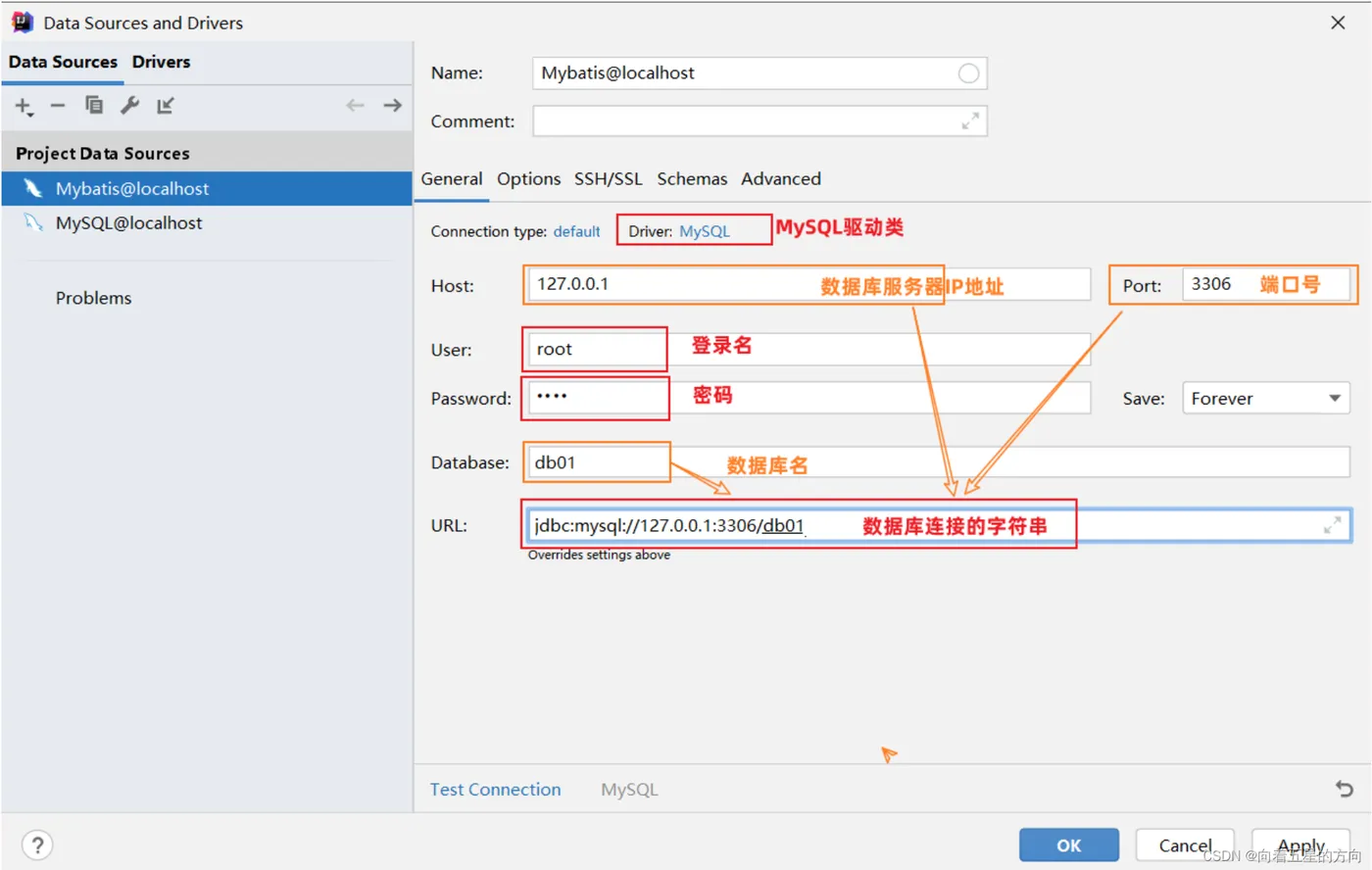Click the Project Data Sources header
The image size is (1372, 870).
click(103, 154)
